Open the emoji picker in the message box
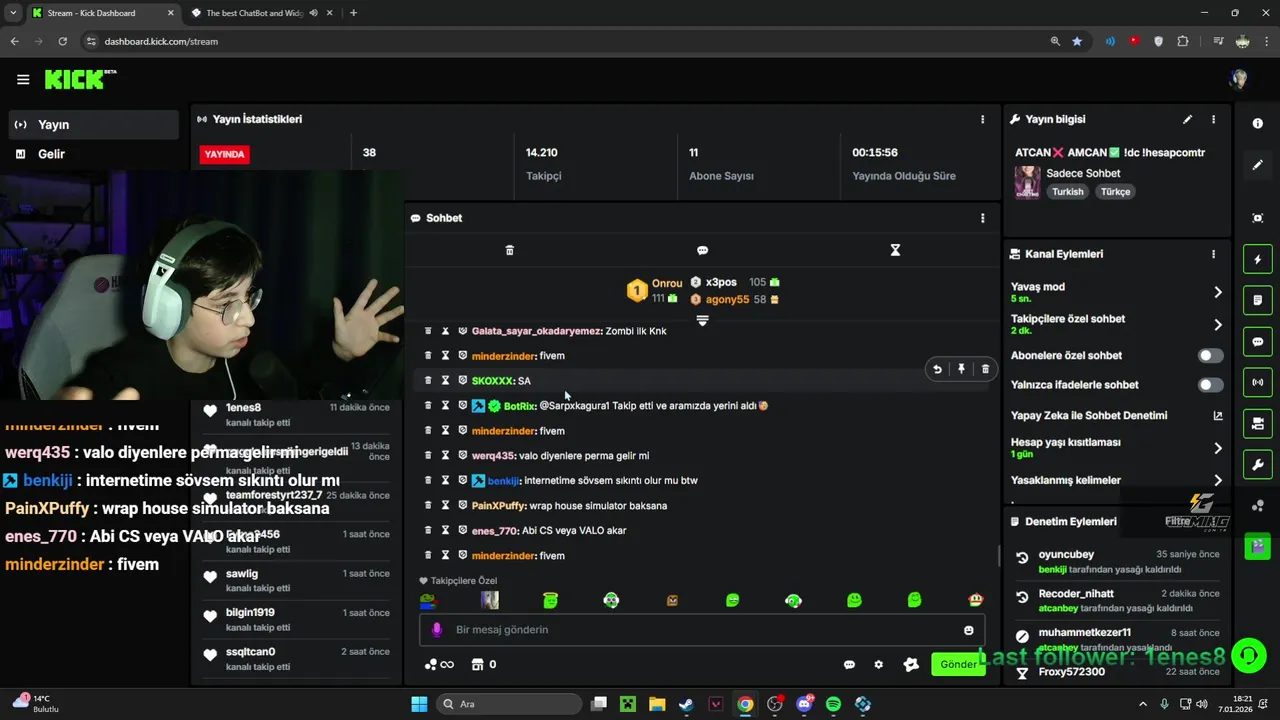Image resolution: width=1280 pixels, height=720 pixels. tap(968, 630)
